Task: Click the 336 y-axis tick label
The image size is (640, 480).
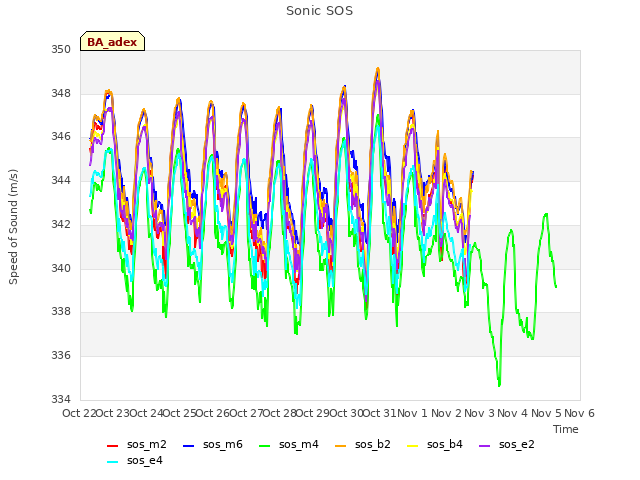Action: pos(61,356)
